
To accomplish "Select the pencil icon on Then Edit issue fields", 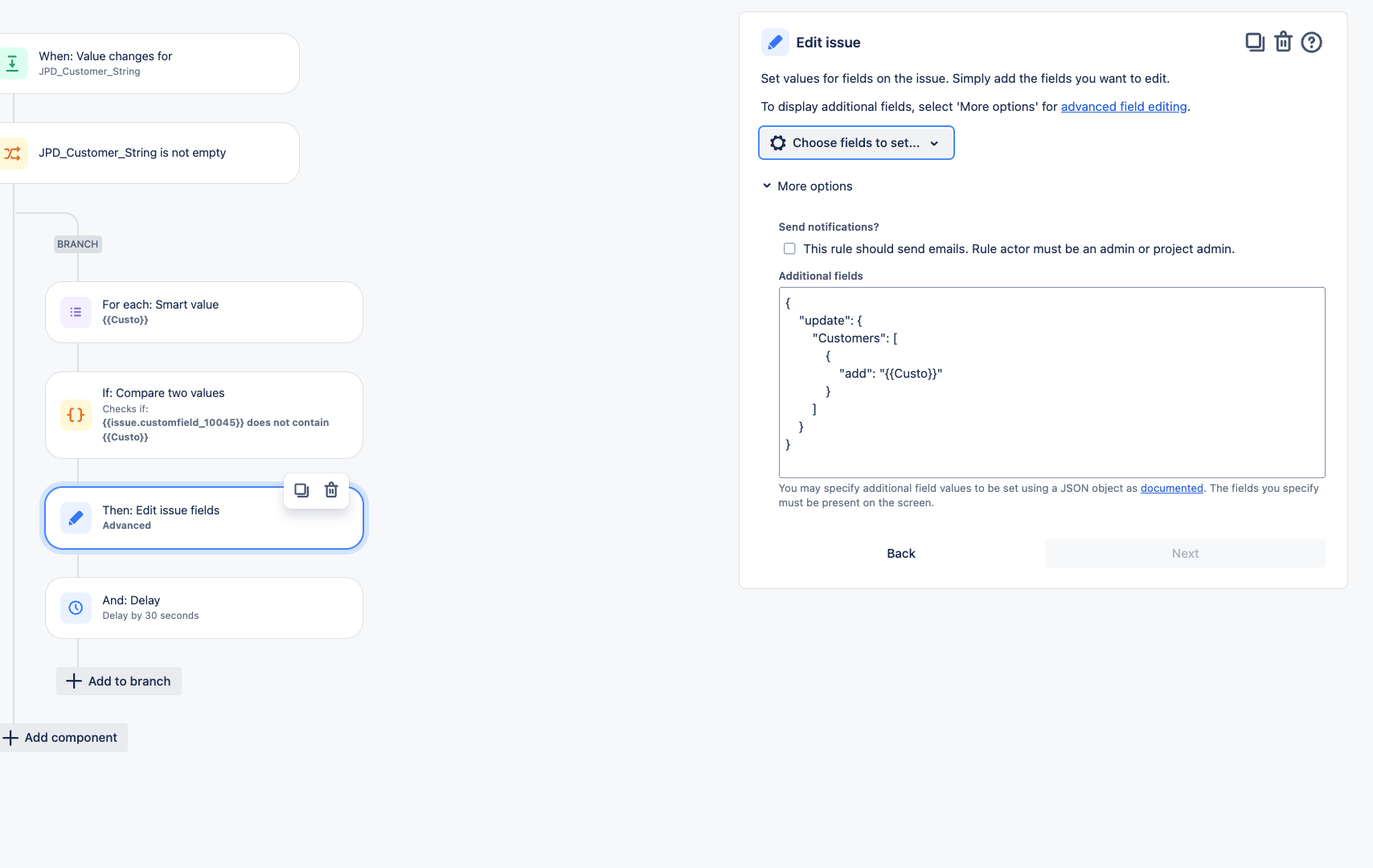I will coord(76,518).
